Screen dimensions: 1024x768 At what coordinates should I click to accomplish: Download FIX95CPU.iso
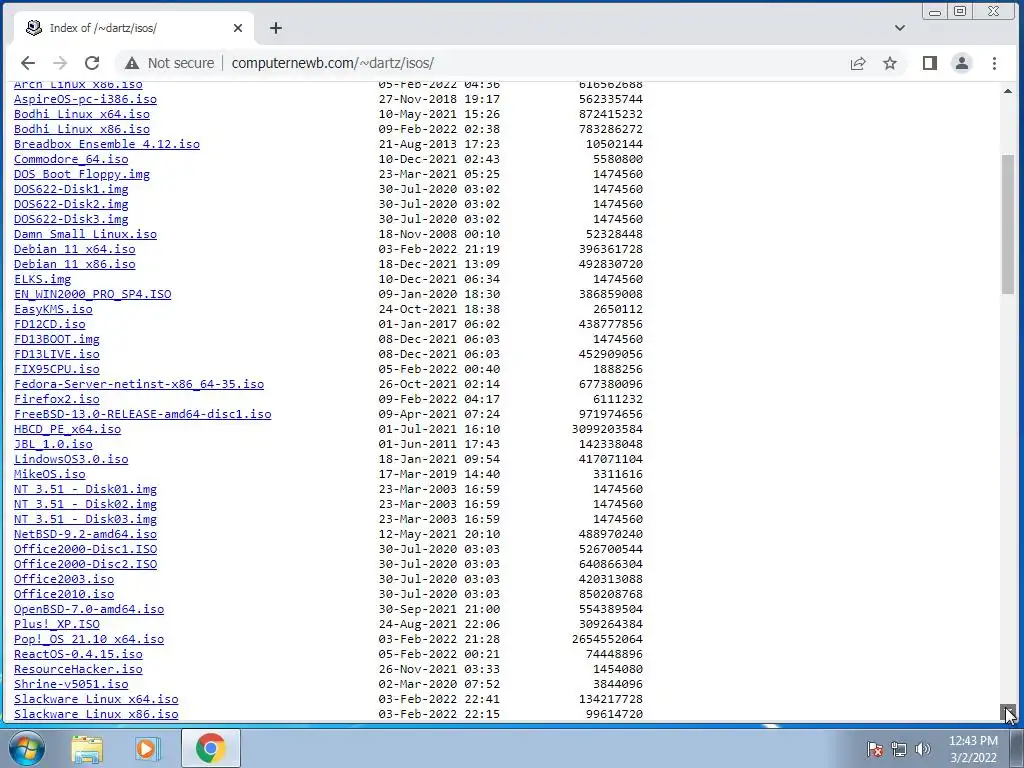[x=57, y=370]
